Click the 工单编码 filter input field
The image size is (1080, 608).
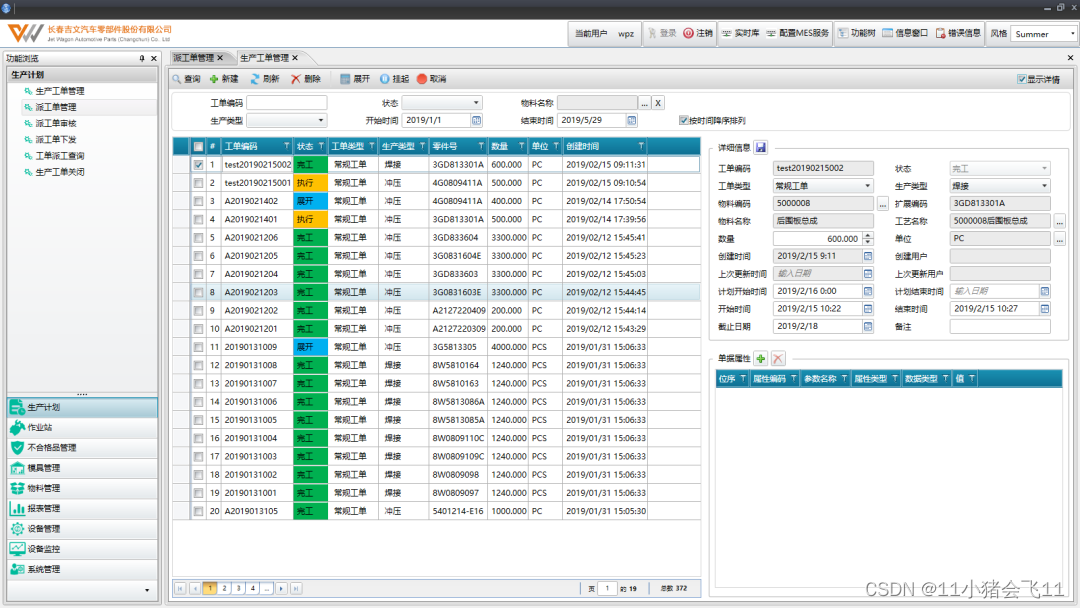pyautogui.click(x=287, y=103)
